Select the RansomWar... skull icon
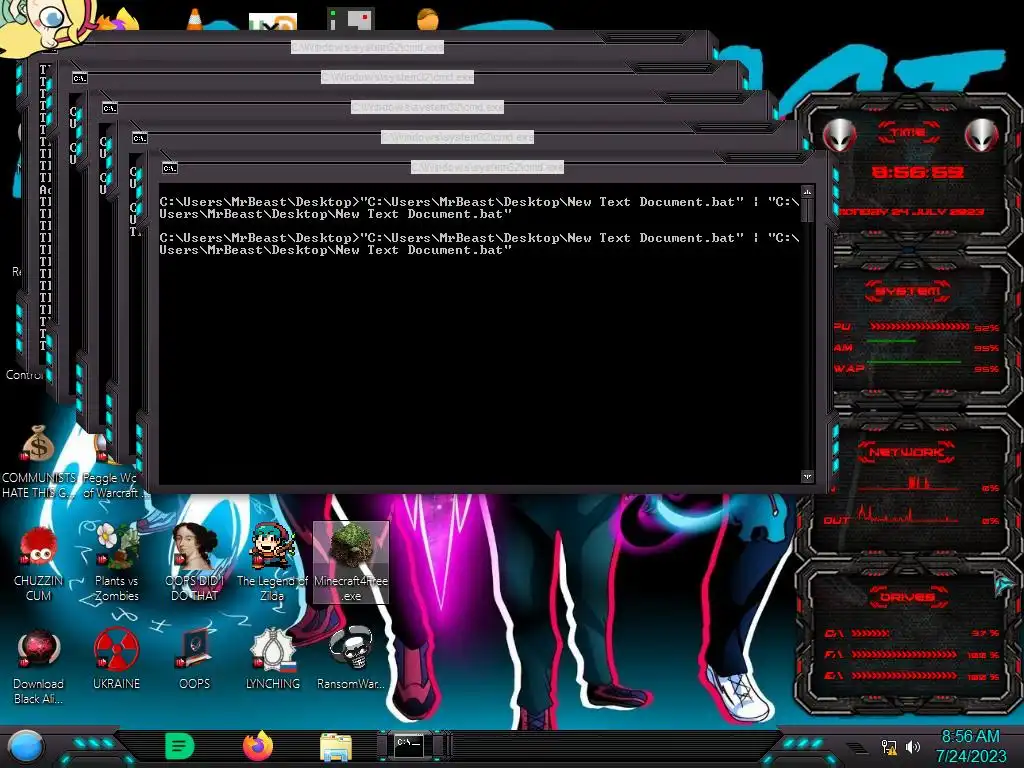The height and width of the screenshot is (768, 1024). 351,660
